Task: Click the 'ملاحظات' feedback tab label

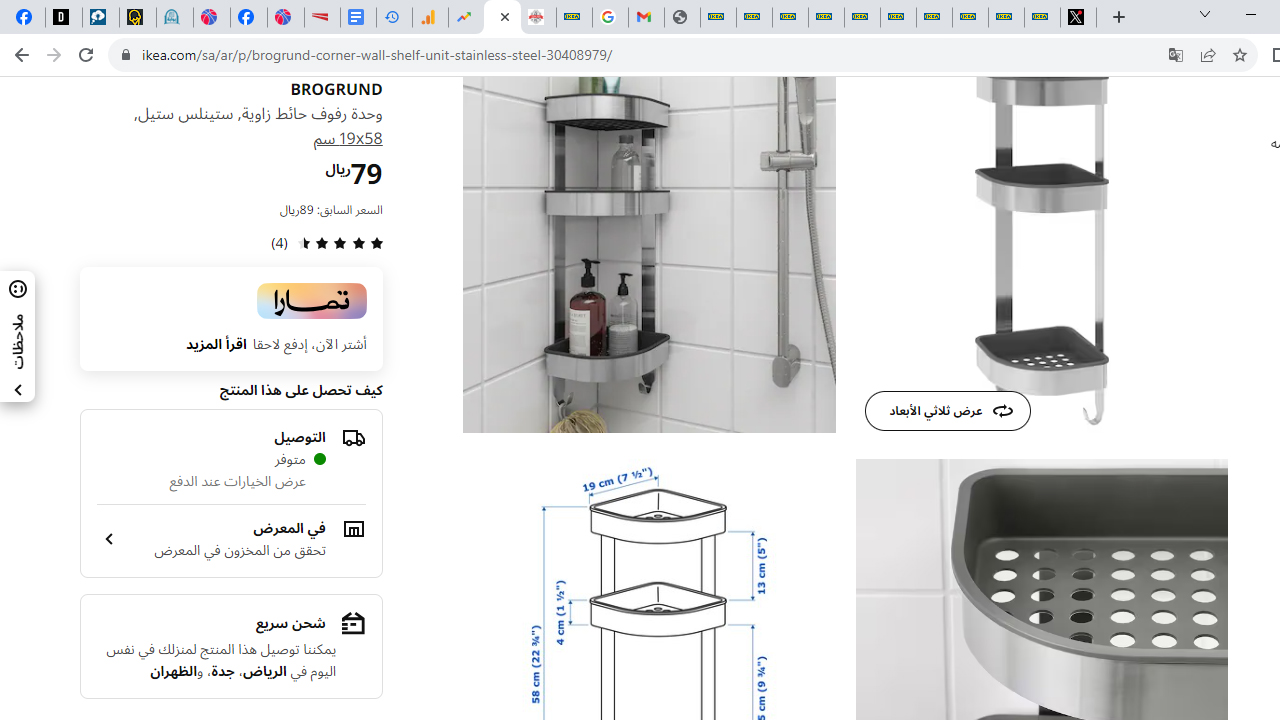Action: (x=18, y=341)
